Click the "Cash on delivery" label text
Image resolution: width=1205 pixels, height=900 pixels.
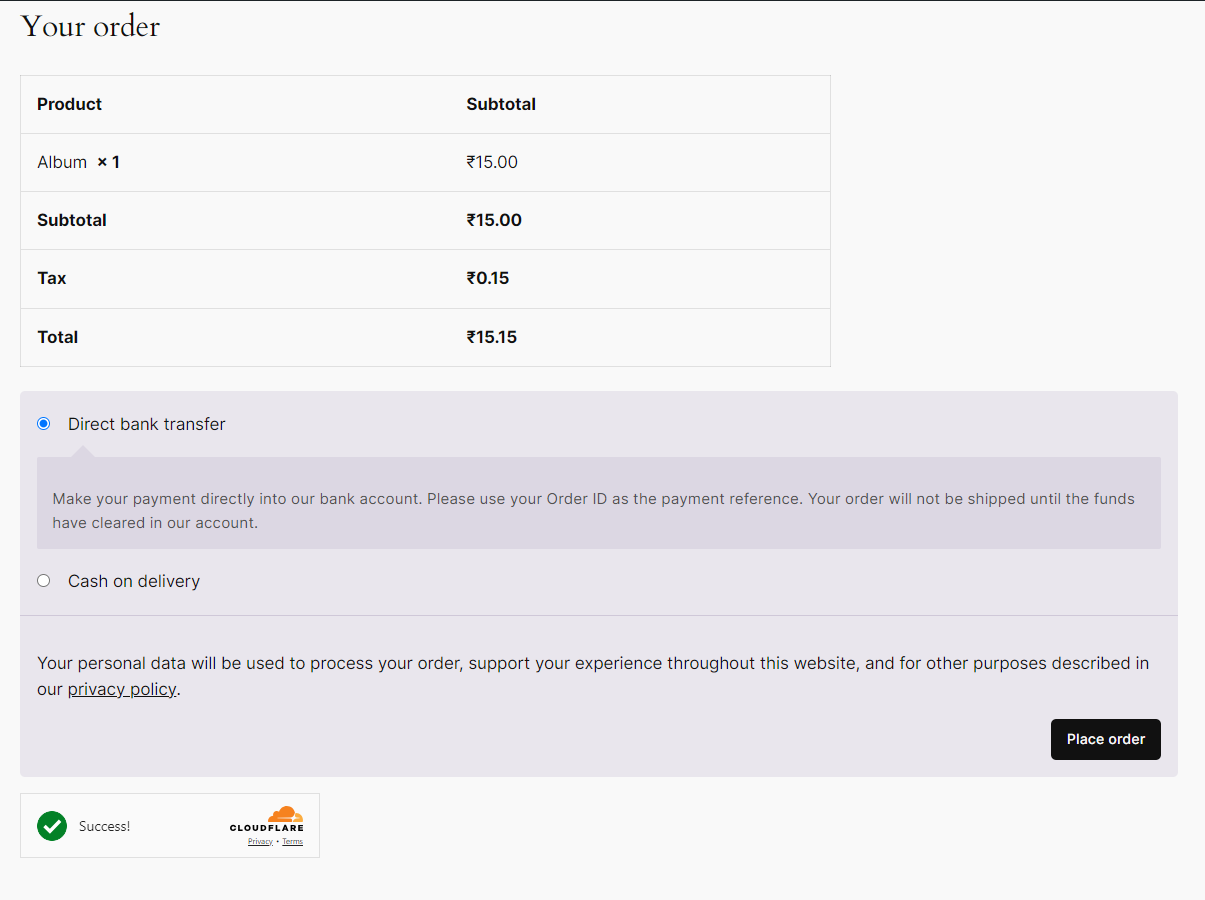[x=134, y=581]
